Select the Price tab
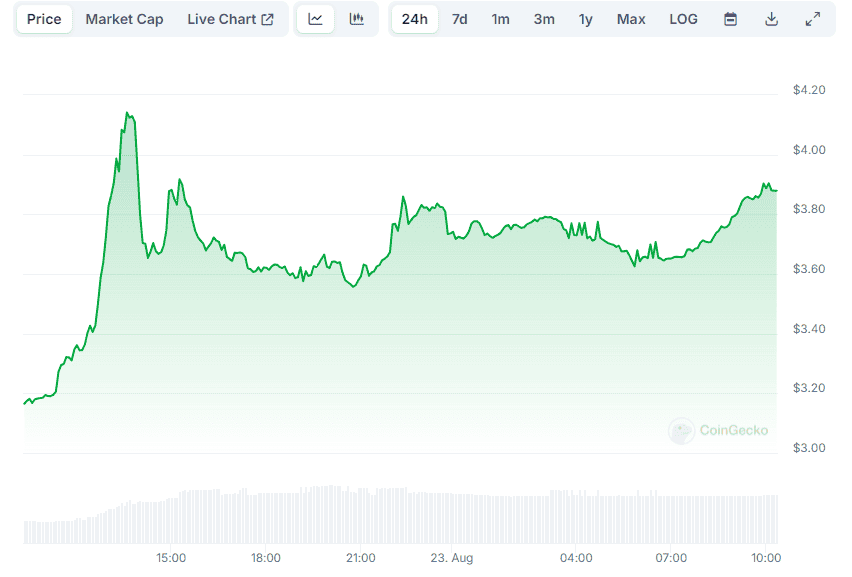The height and width of the screenshot is (577, 852). coord(44,19)
